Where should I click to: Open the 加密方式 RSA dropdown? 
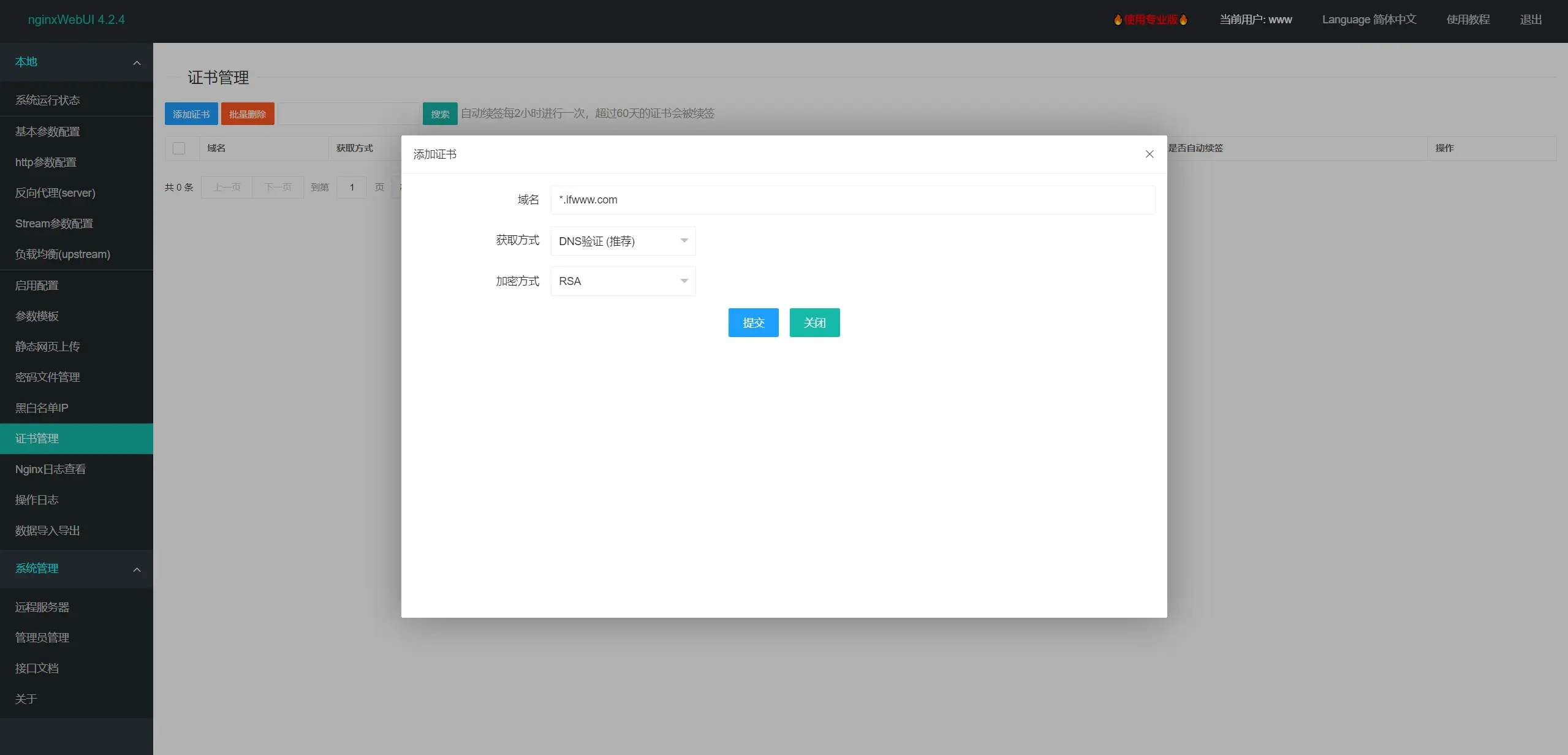pyautogui.click(x=623, y=281)
